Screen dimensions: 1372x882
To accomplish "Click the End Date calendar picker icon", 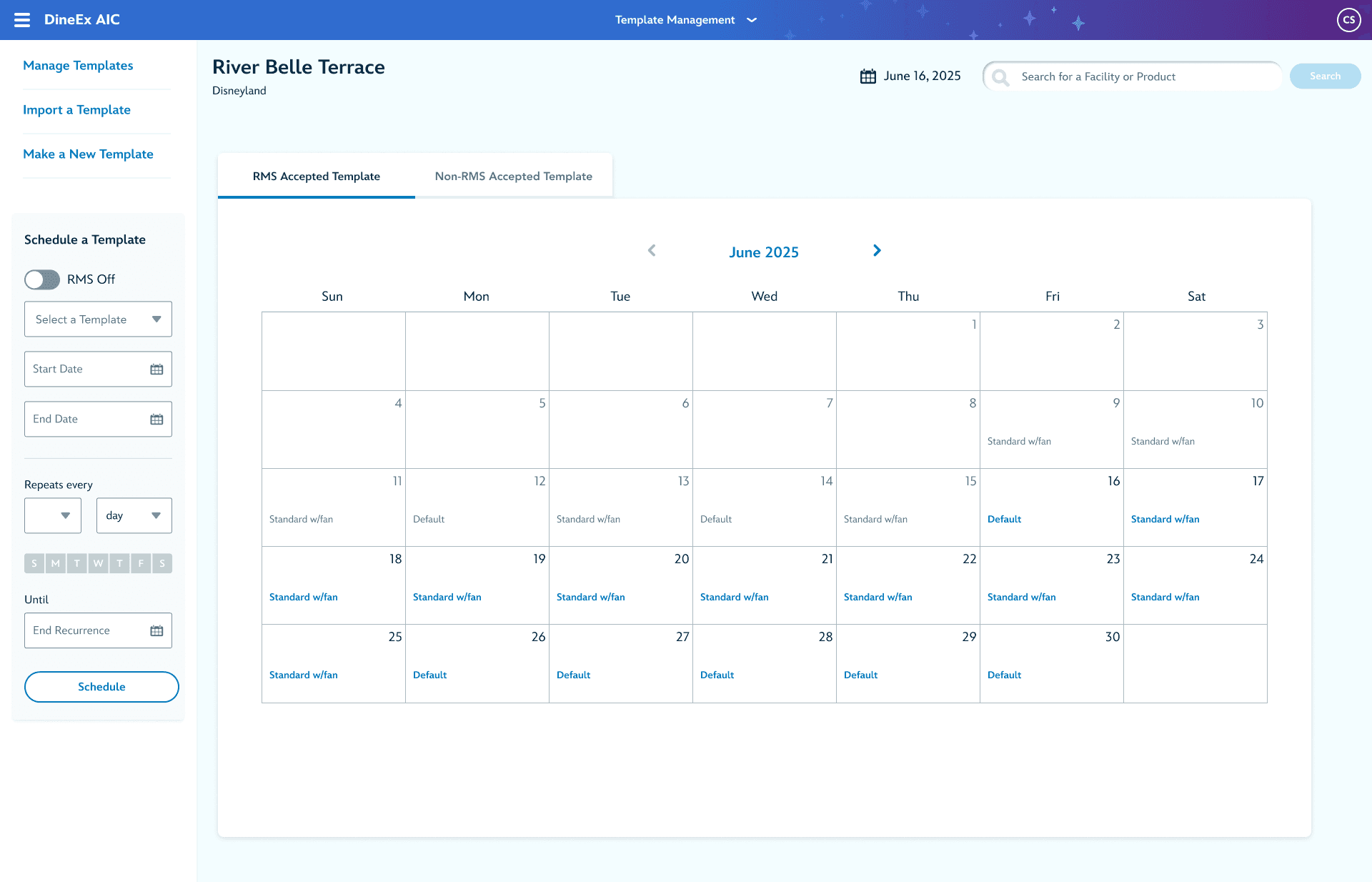I will pos(156,419).
